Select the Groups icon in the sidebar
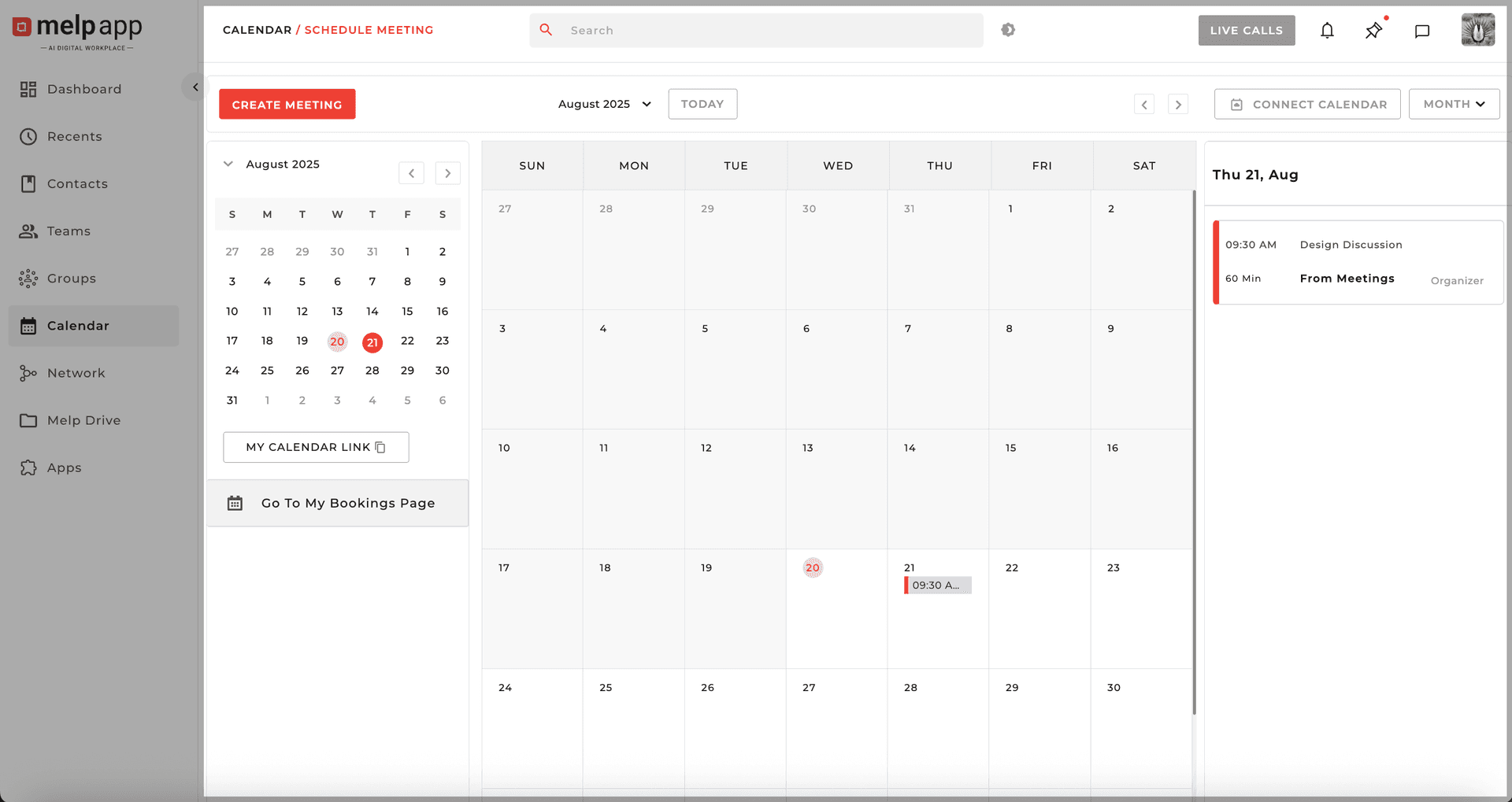Screen dimensions: 1512x802 (x=28, y=278)
